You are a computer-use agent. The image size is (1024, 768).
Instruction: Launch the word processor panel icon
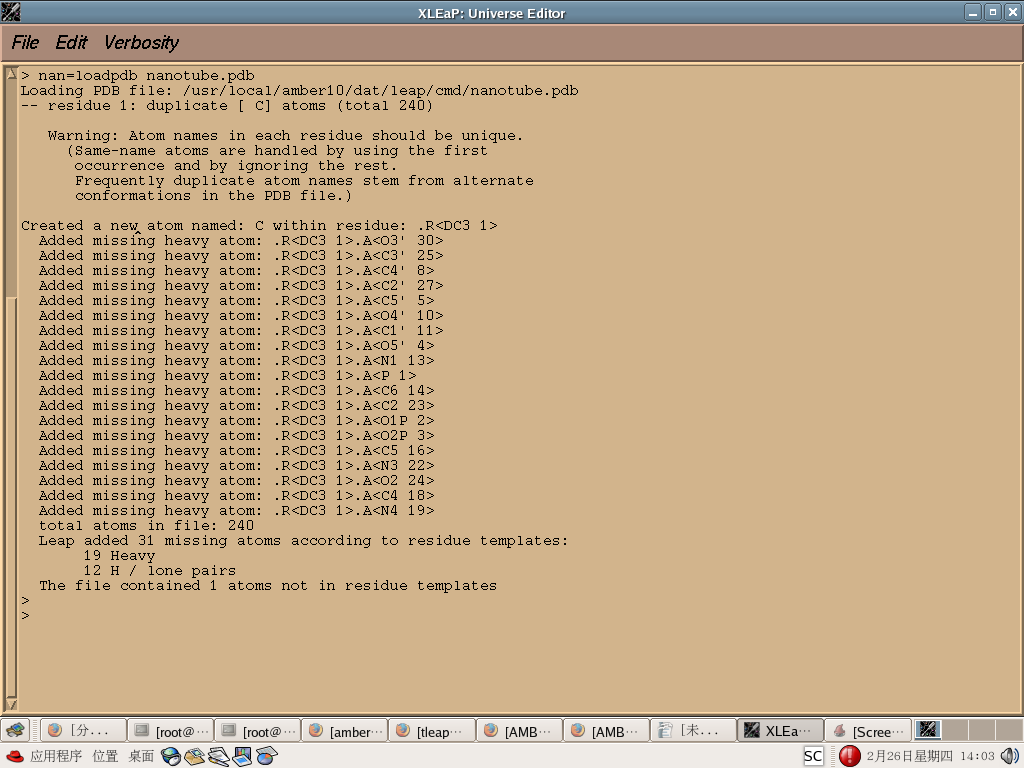[x=218, y=756]
